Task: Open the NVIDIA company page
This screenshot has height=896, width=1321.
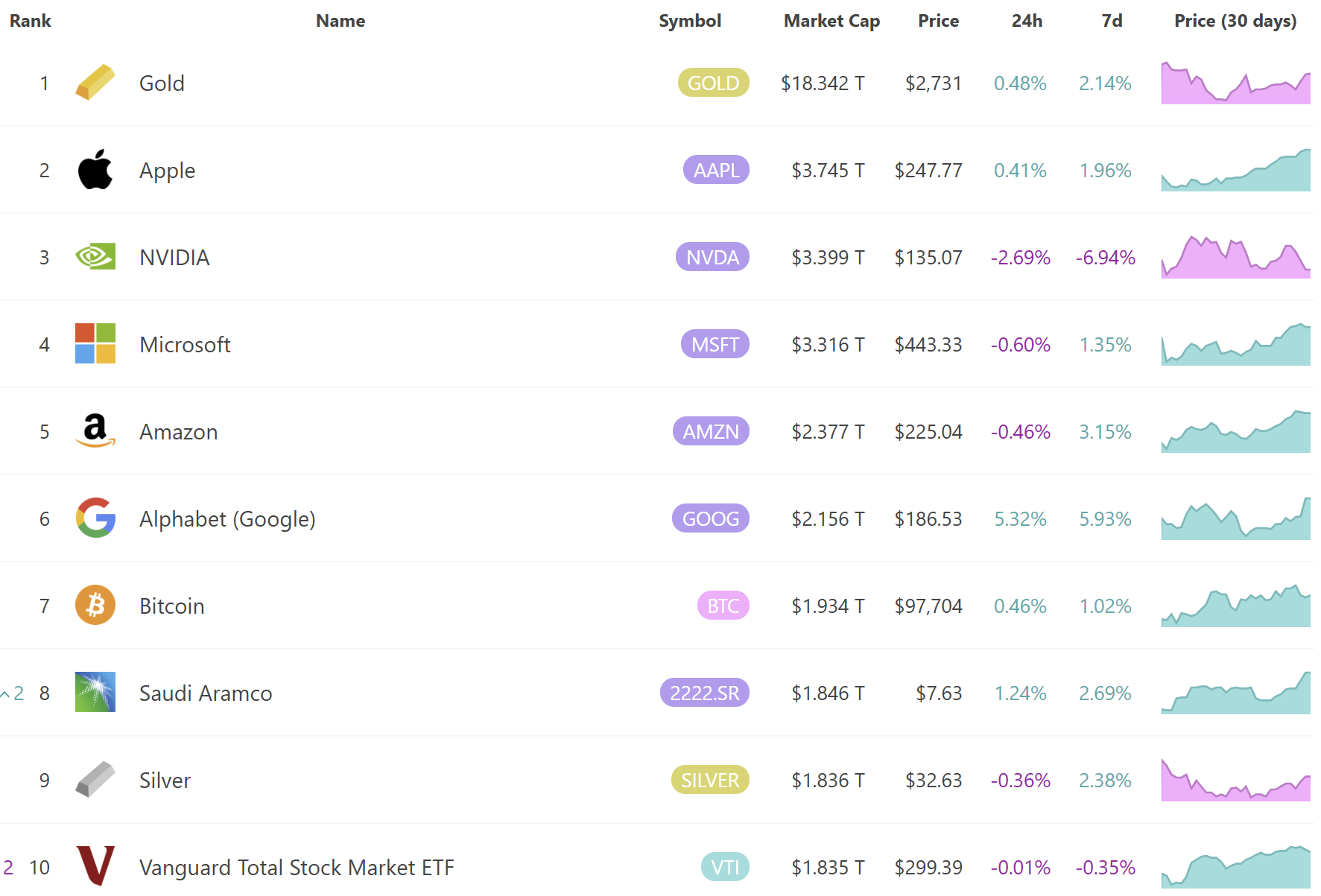Action: click(x=174, y=258)
